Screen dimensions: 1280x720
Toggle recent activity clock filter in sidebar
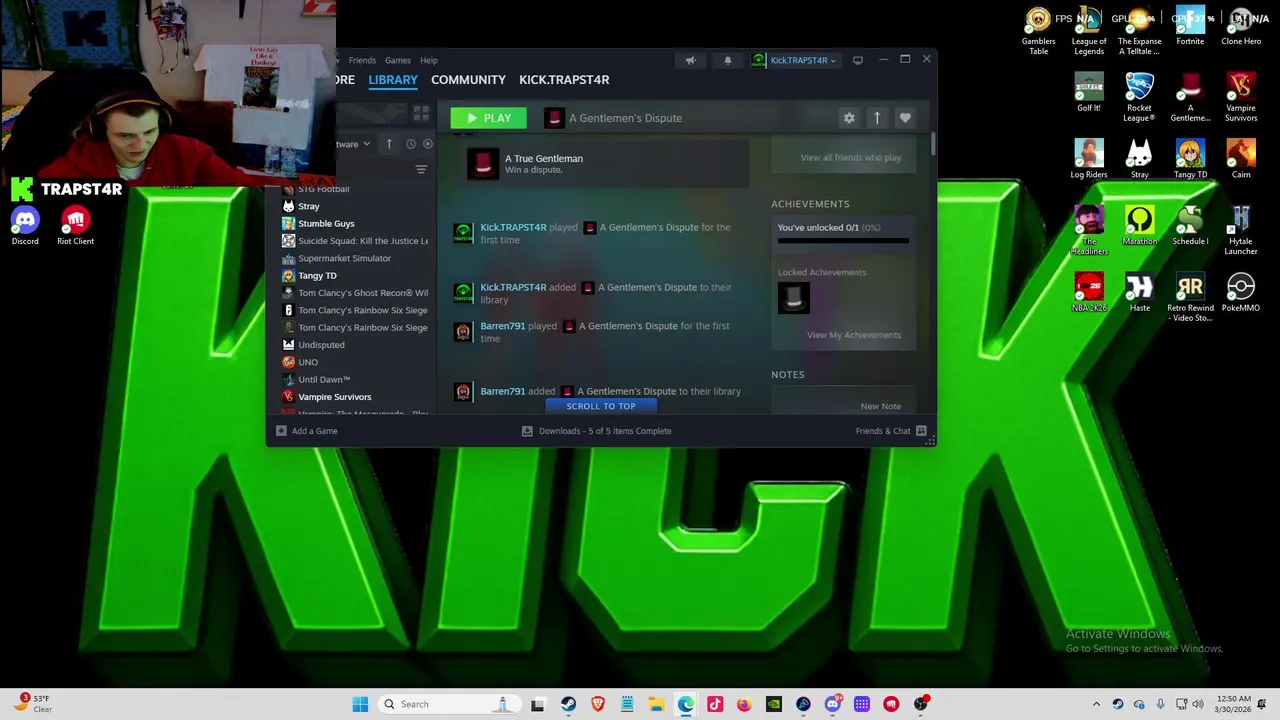pos(410,144)
